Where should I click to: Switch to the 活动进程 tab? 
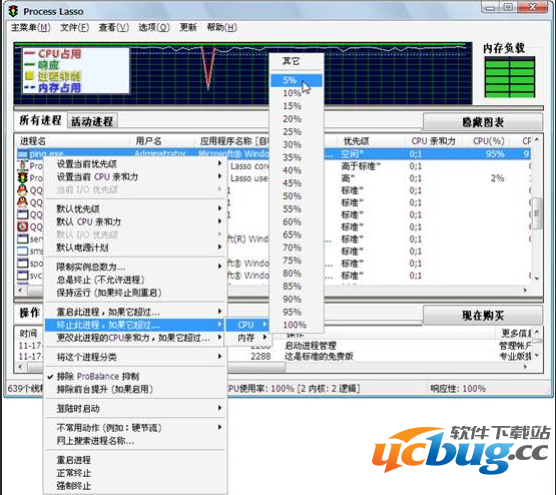point(92,121)
